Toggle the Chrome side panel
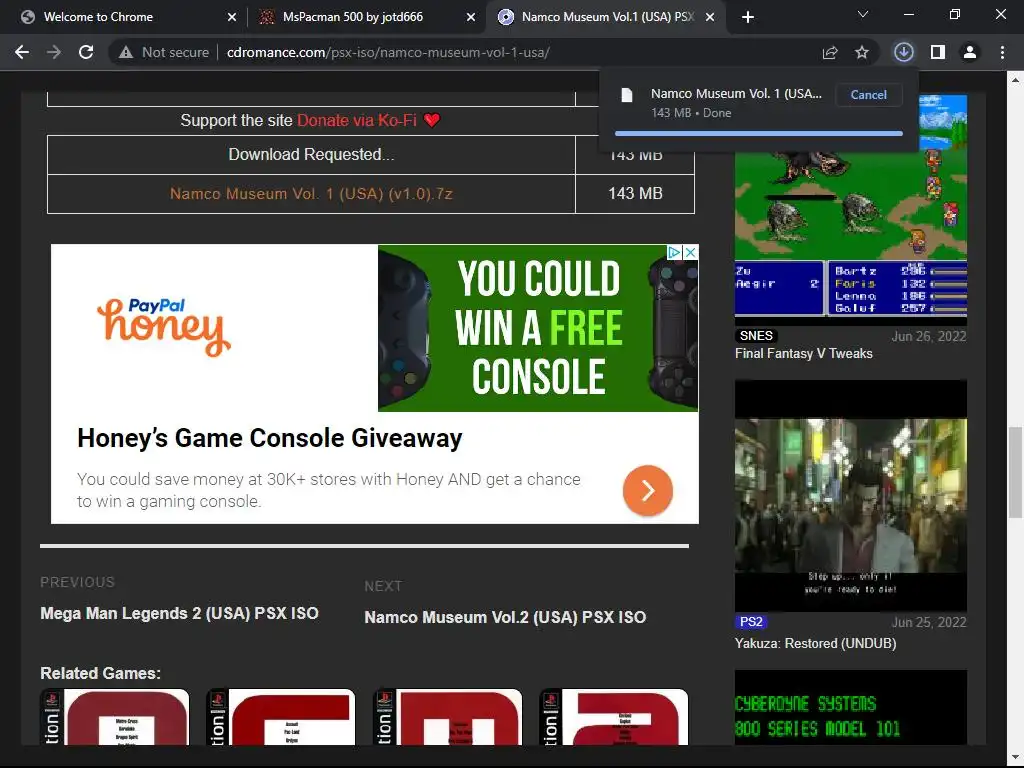The width and height of the screenshot is (1024, 768). tap(938, 52)
